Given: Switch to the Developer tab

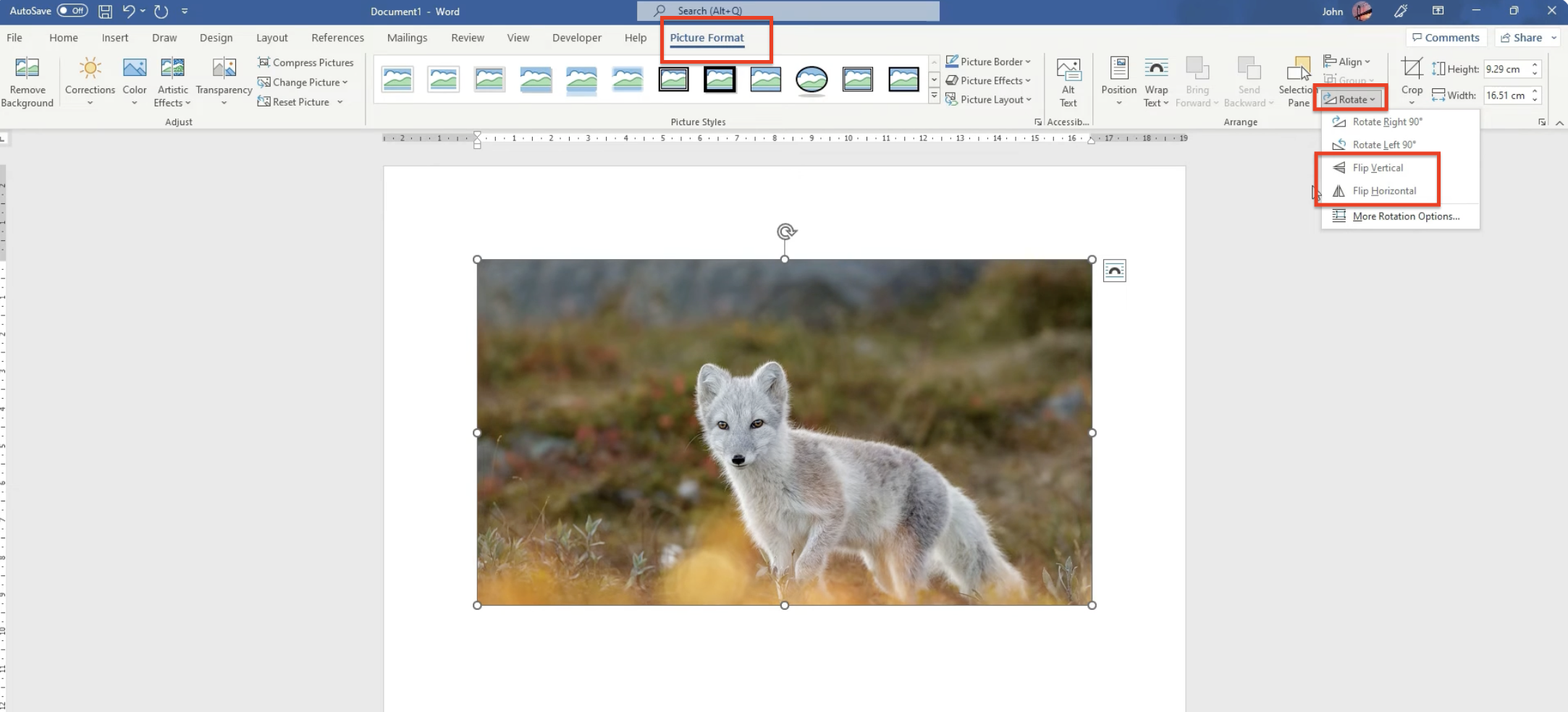Looking at the screenshot, I should (x=576, y=38).
